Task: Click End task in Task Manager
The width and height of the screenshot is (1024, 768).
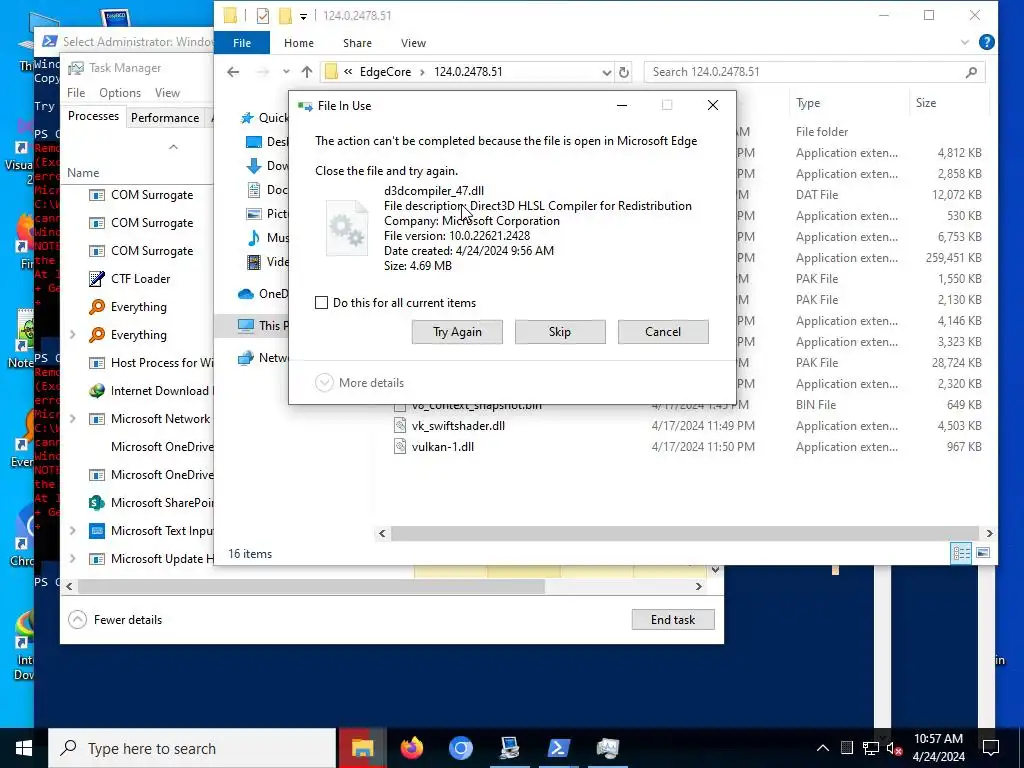Action: click(673, 620)
